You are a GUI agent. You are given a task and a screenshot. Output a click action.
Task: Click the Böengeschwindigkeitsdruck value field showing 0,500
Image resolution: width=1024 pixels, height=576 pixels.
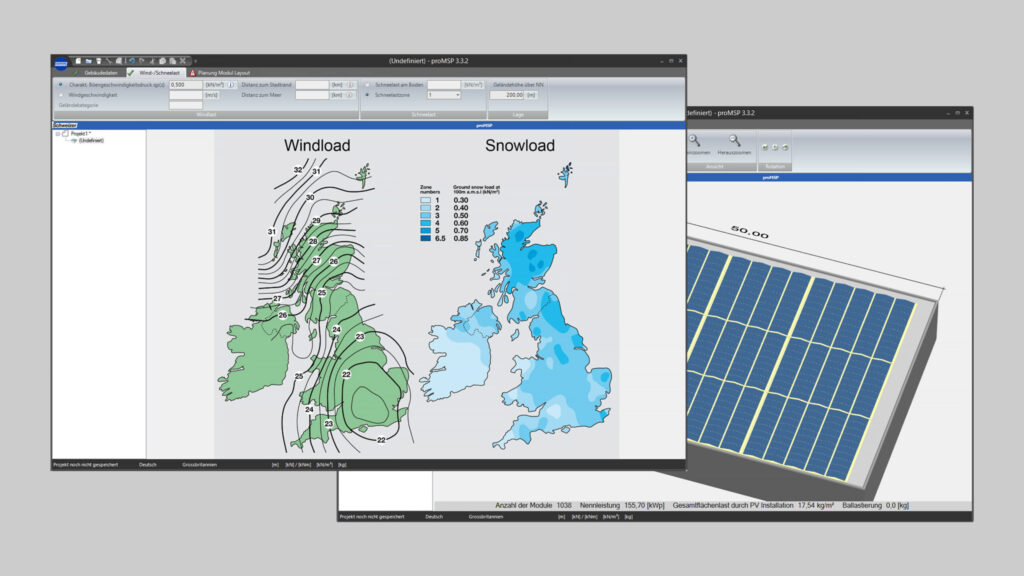point(185,85)
